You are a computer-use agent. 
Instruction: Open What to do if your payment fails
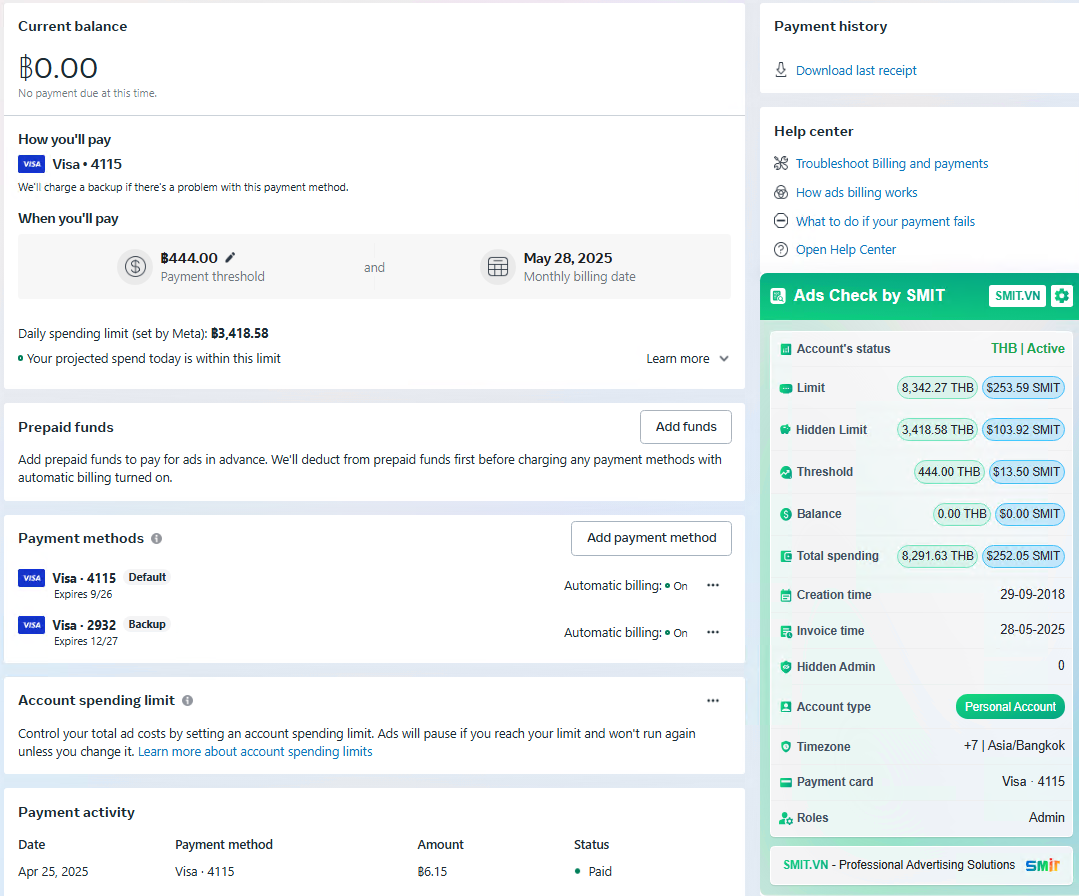click(886, 221)
